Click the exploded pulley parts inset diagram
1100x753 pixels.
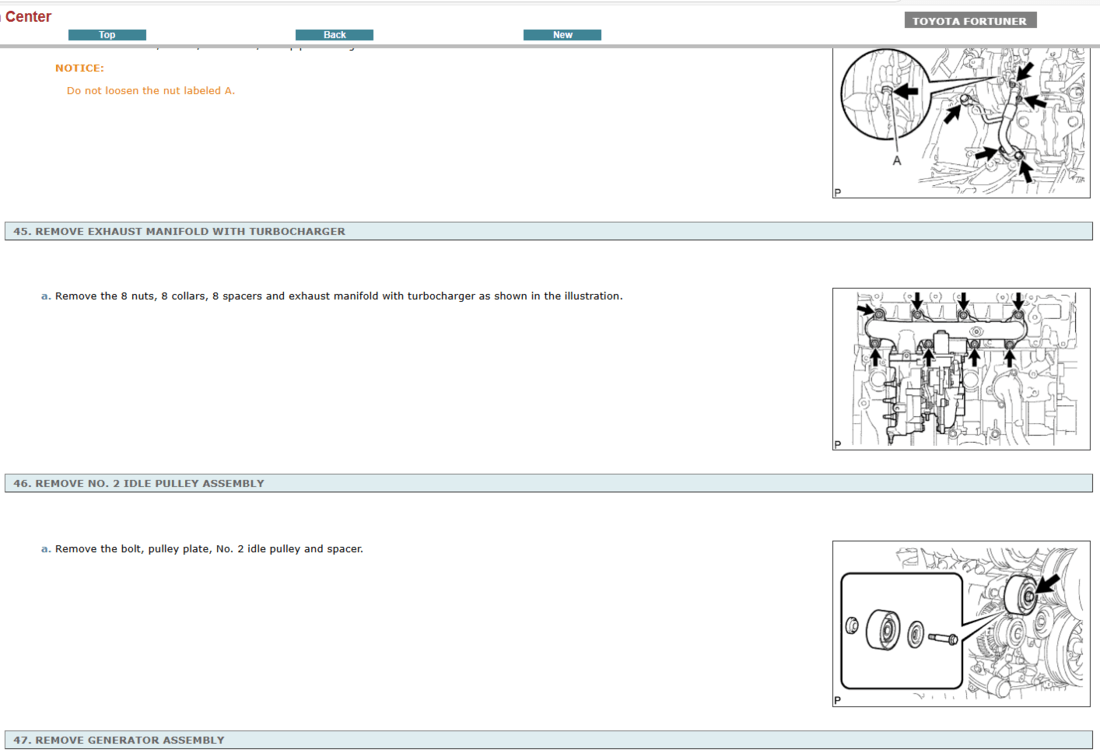(900, 632)
